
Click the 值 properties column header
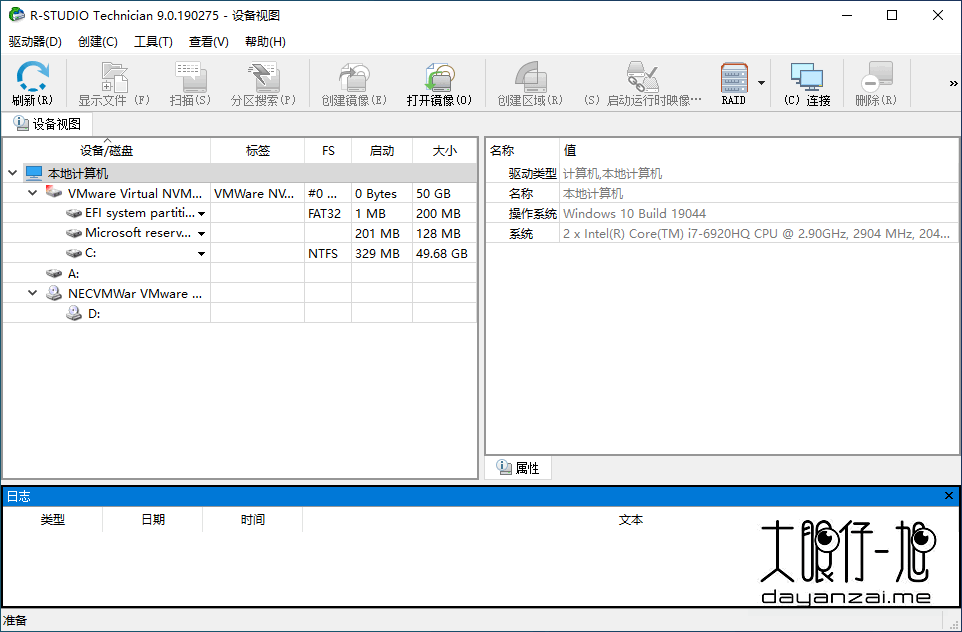coord(759,150)
